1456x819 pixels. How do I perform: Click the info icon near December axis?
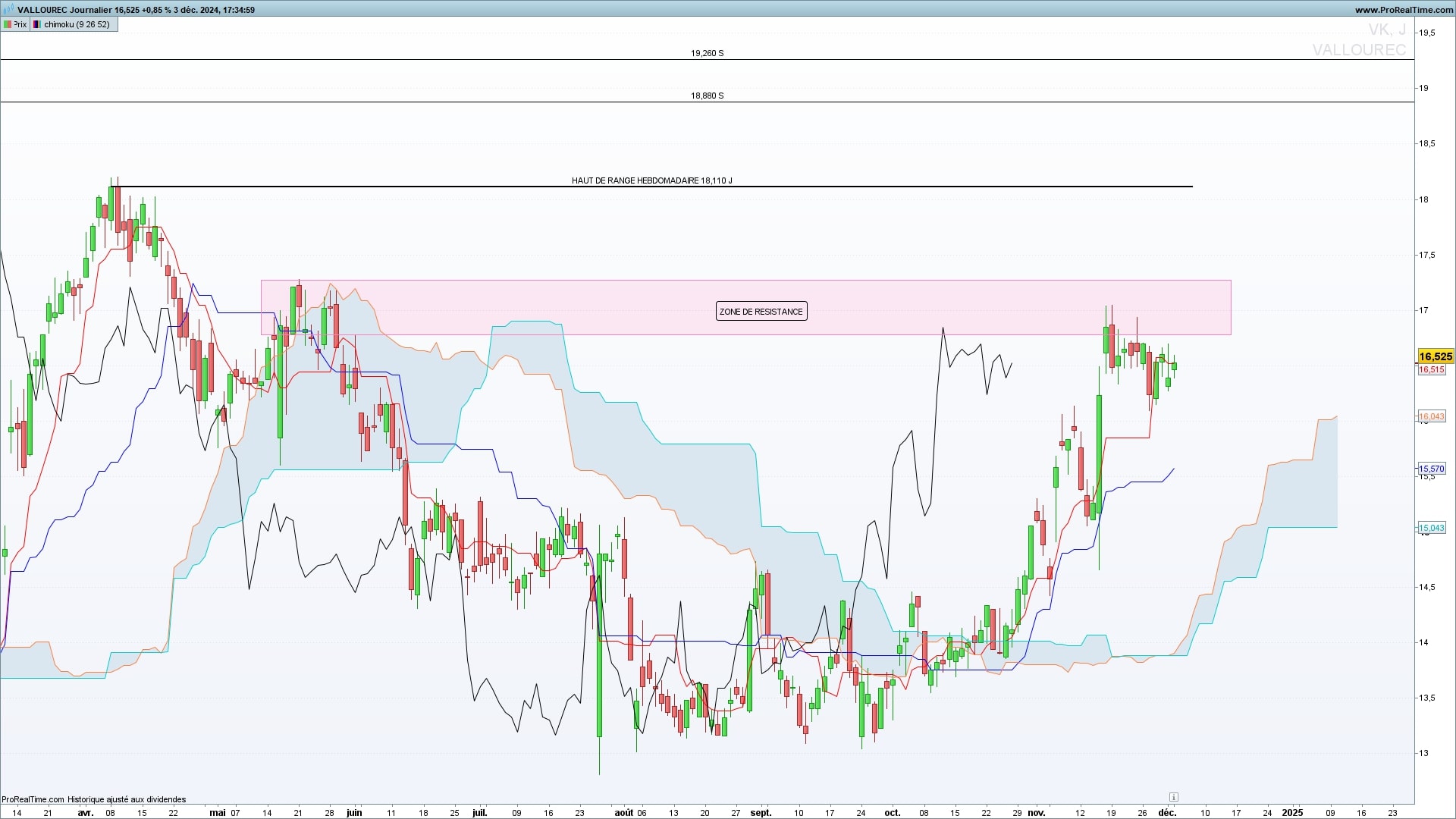[1173, 797]
